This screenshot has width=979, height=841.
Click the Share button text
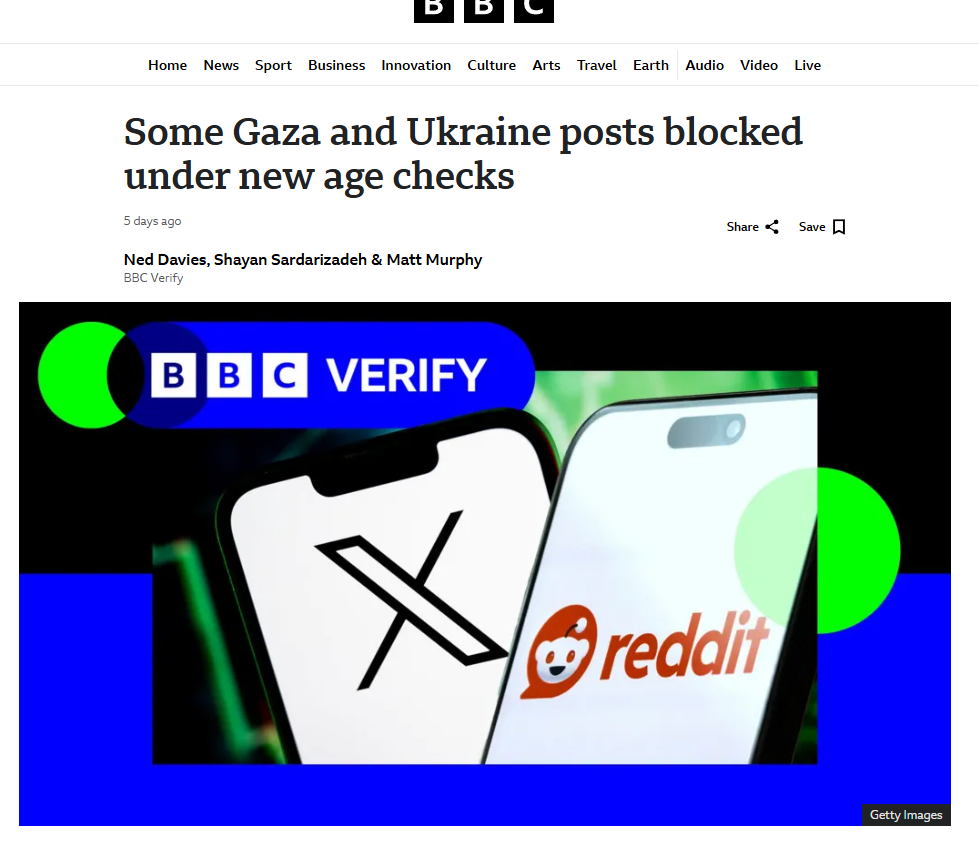tap(742, 227)
